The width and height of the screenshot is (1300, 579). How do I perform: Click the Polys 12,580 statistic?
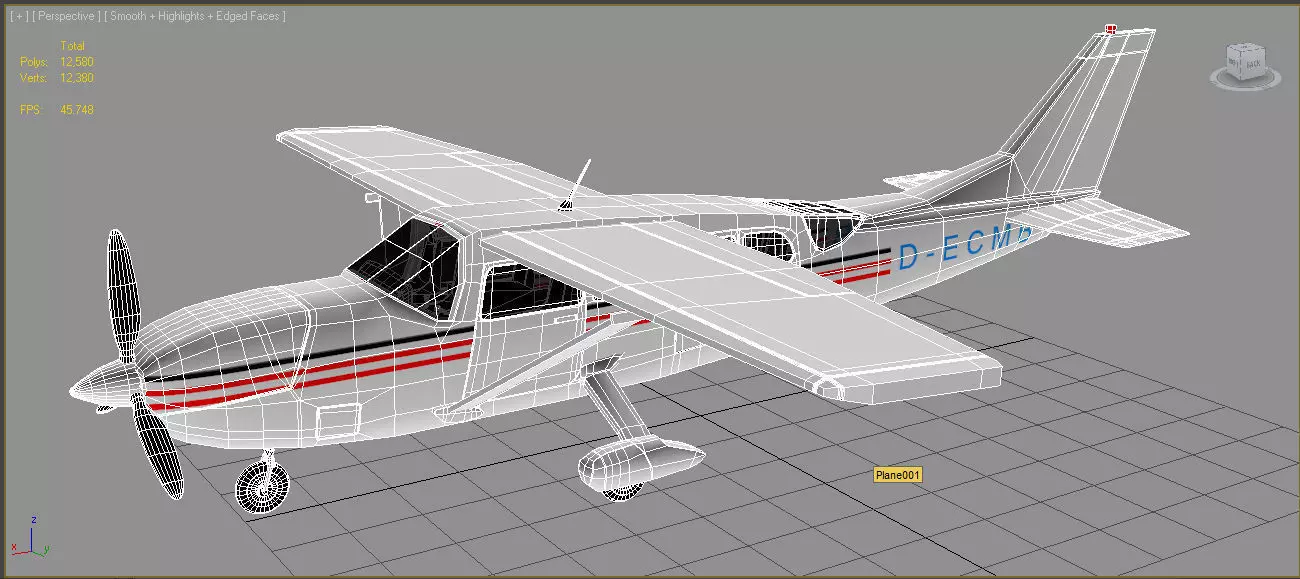point(57,62)
